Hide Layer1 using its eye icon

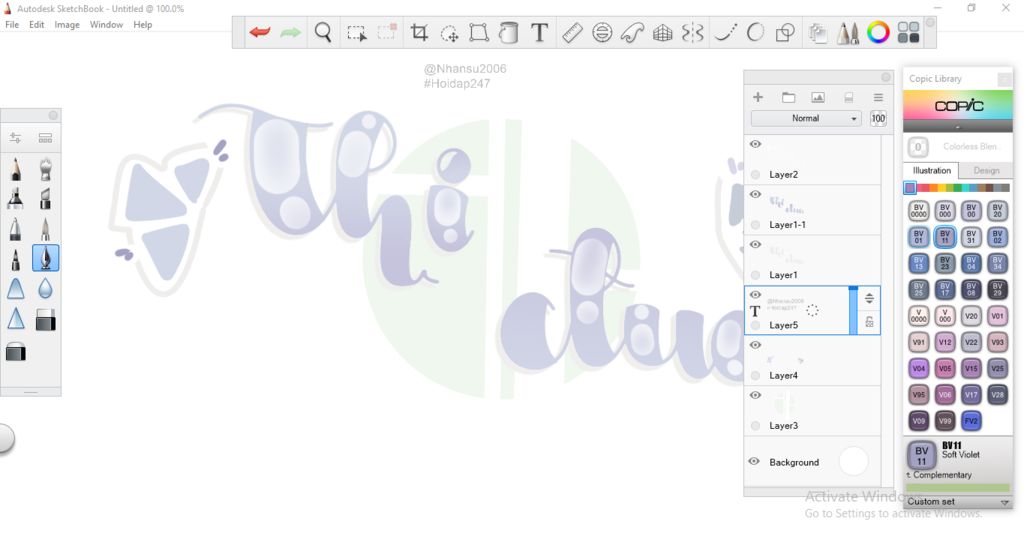(x=756, y=244)
